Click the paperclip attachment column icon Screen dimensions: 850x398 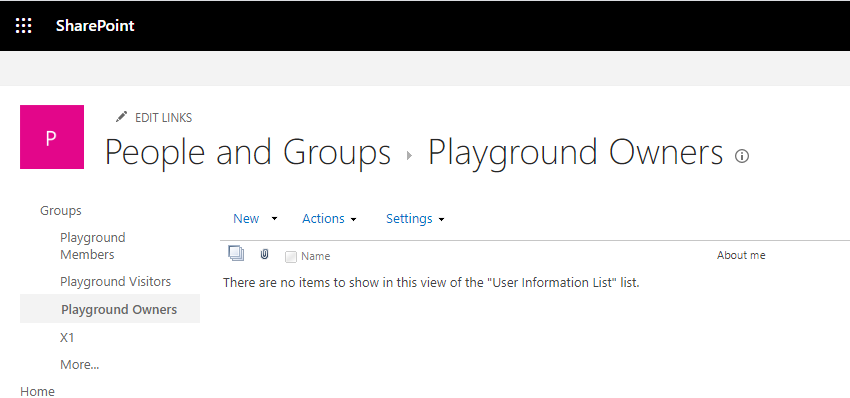click(x=265, y=254)
